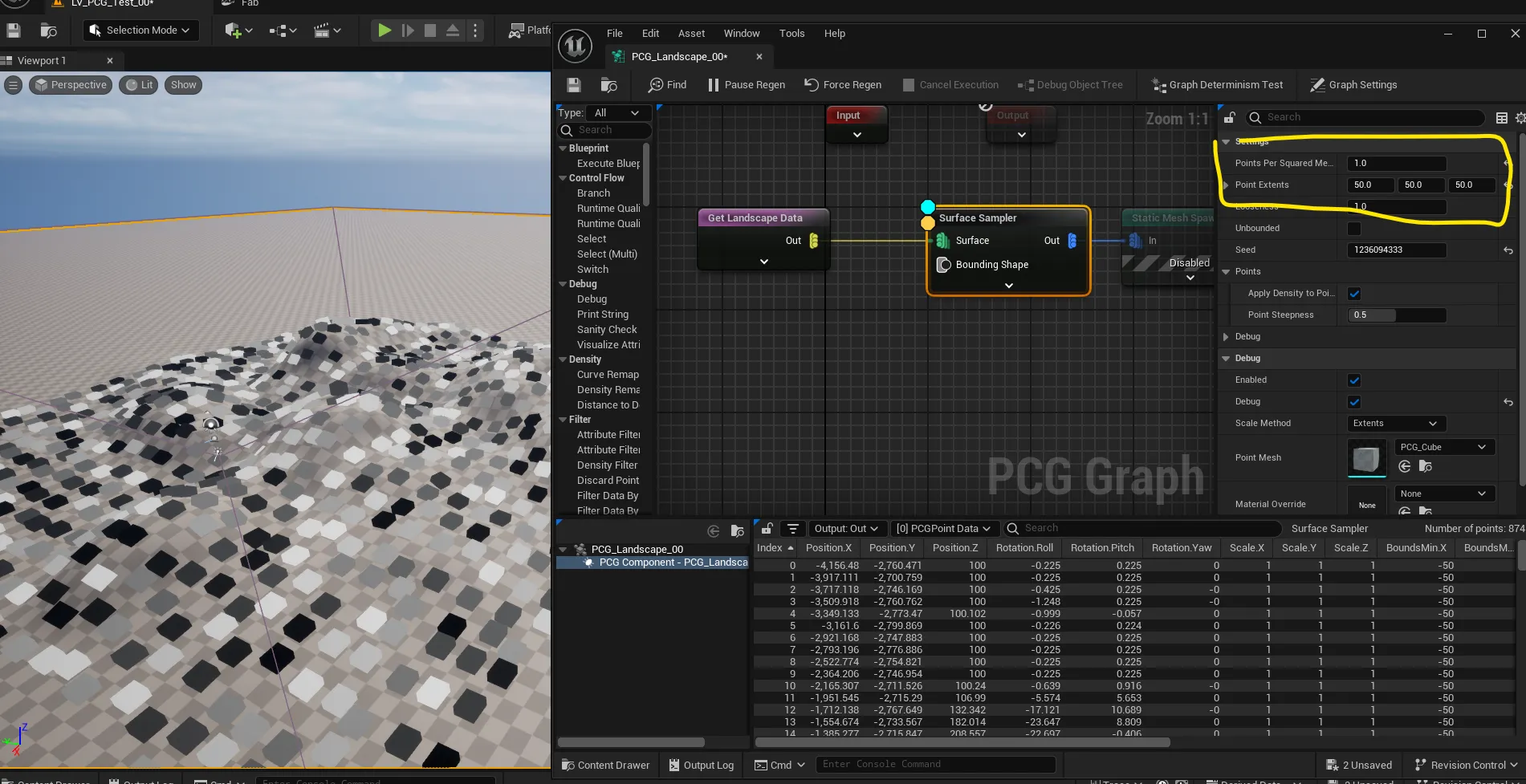Open the Asset menu
This screenshot has height=784, width=1526.
(690, 34)
